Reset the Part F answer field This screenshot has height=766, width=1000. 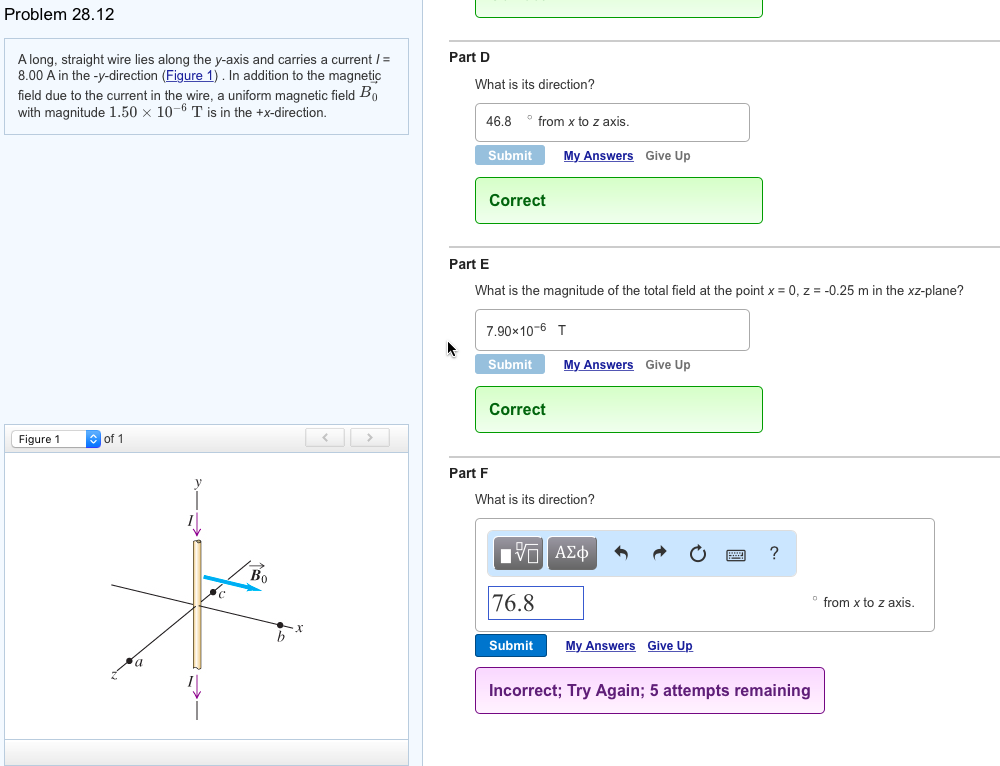[697, 553]
